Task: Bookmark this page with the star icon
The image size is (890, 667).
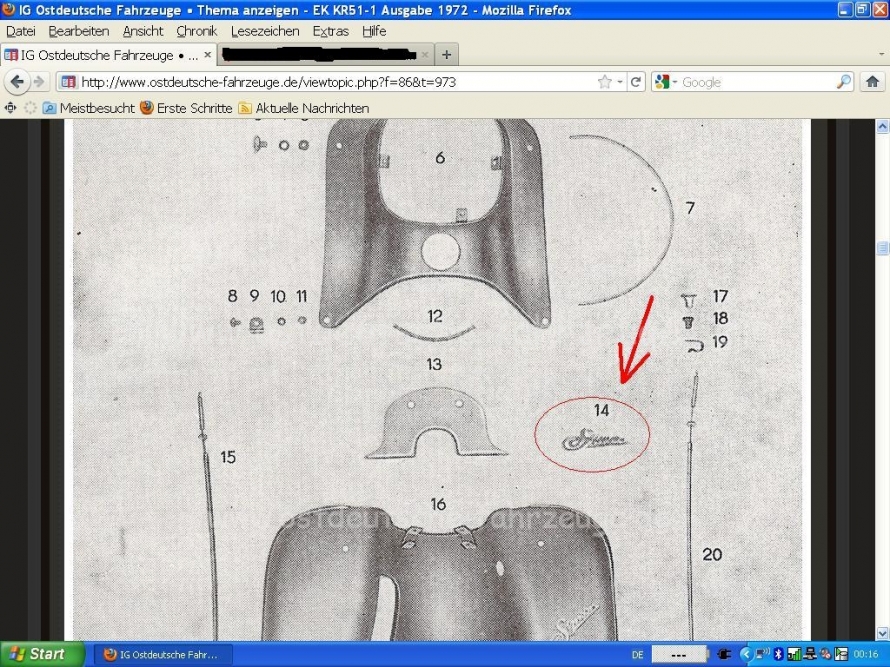Action: tap(604, 82)
